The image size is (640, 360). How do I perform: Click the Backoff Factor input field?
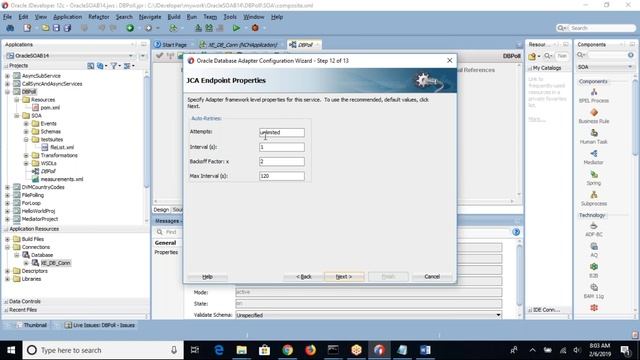pyautogui.click(x=282, y=161)
